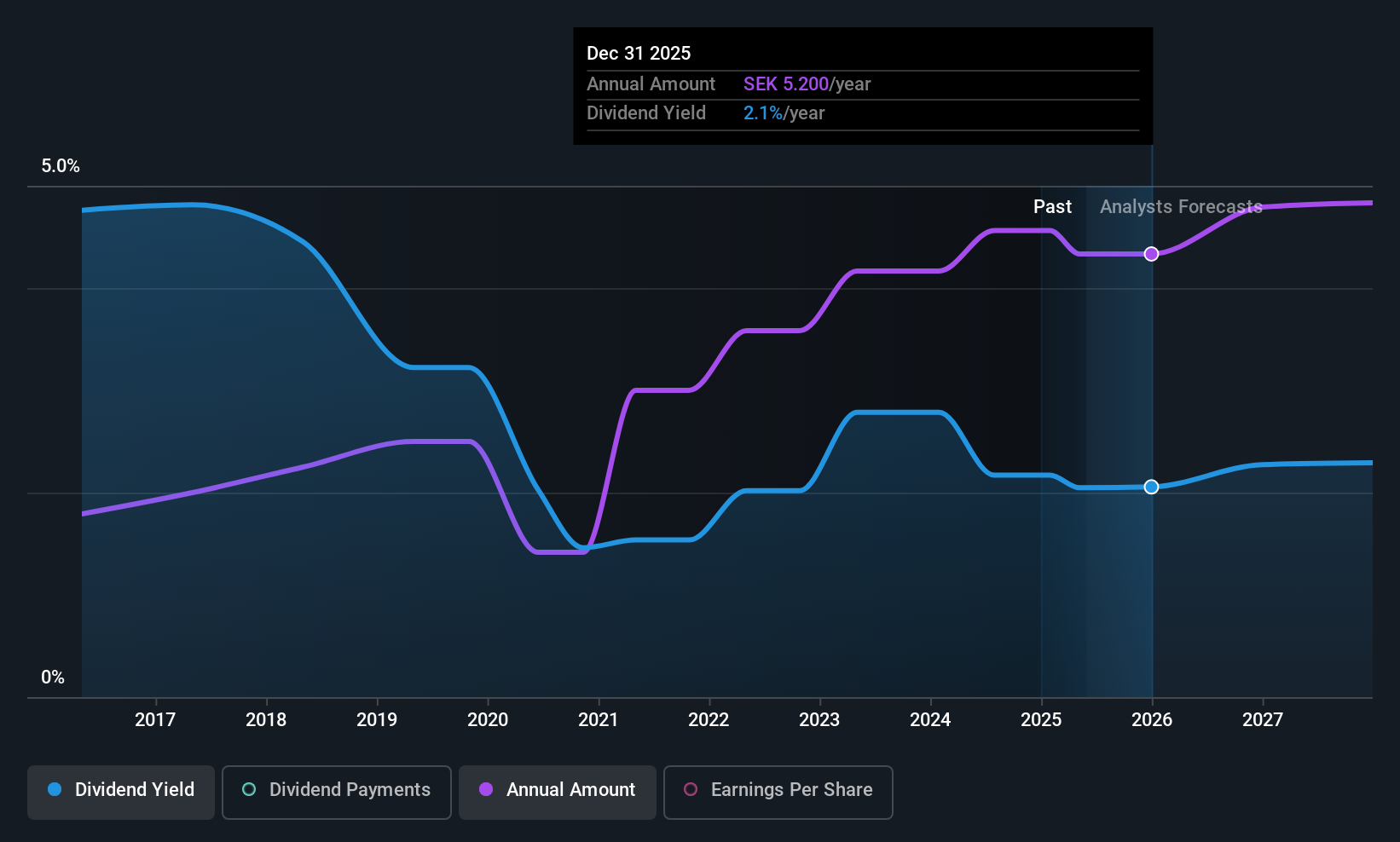Click the Dividend Yield tooltip row label
Image resolution: width=1400 pixels, height=842 pixels.
pos(646,113)
